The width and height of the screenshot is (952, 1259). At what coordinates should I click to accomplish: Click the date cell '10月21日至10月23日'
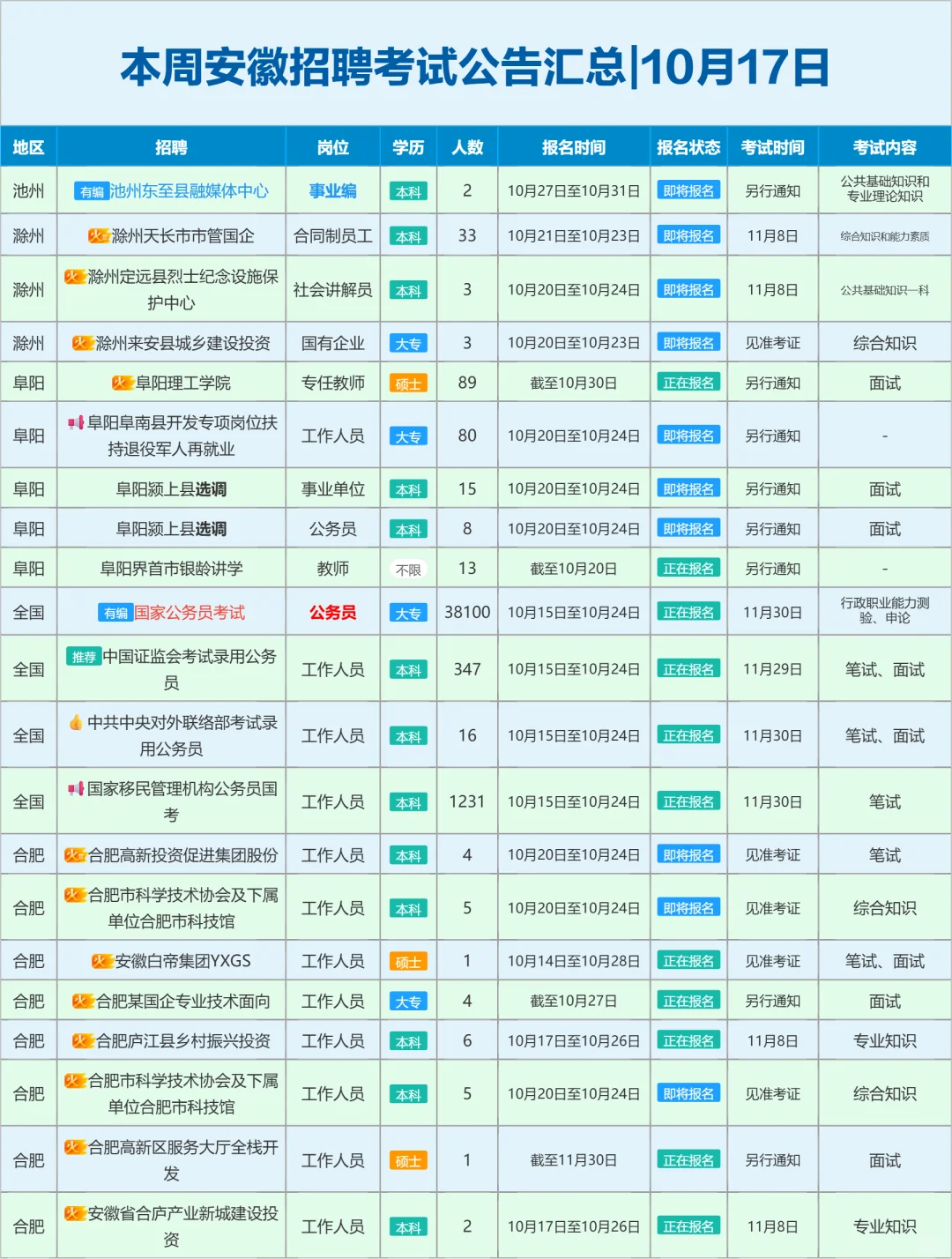(574, 235)
